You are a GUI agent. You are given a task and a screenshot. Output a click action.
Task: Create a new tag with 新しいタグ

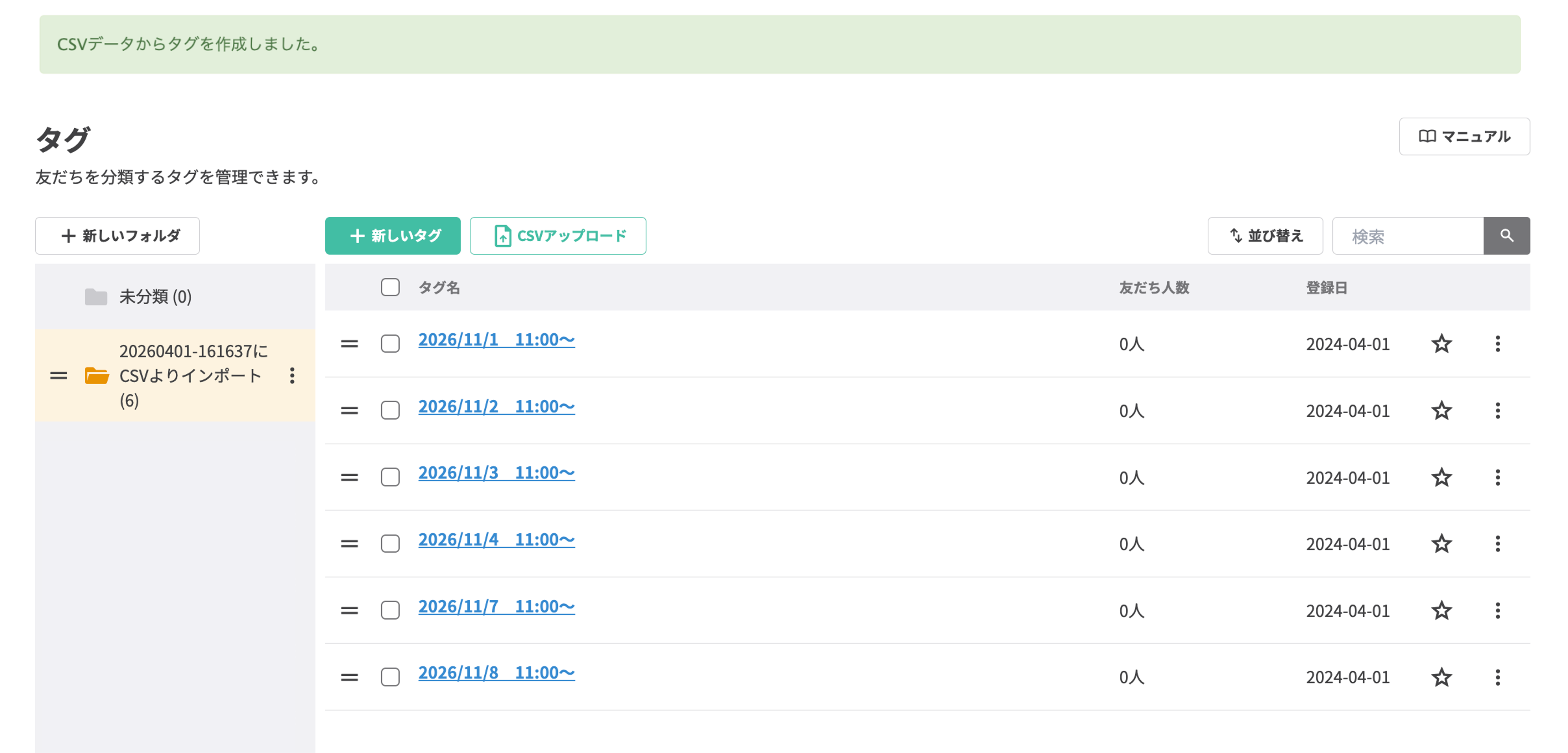393,236
